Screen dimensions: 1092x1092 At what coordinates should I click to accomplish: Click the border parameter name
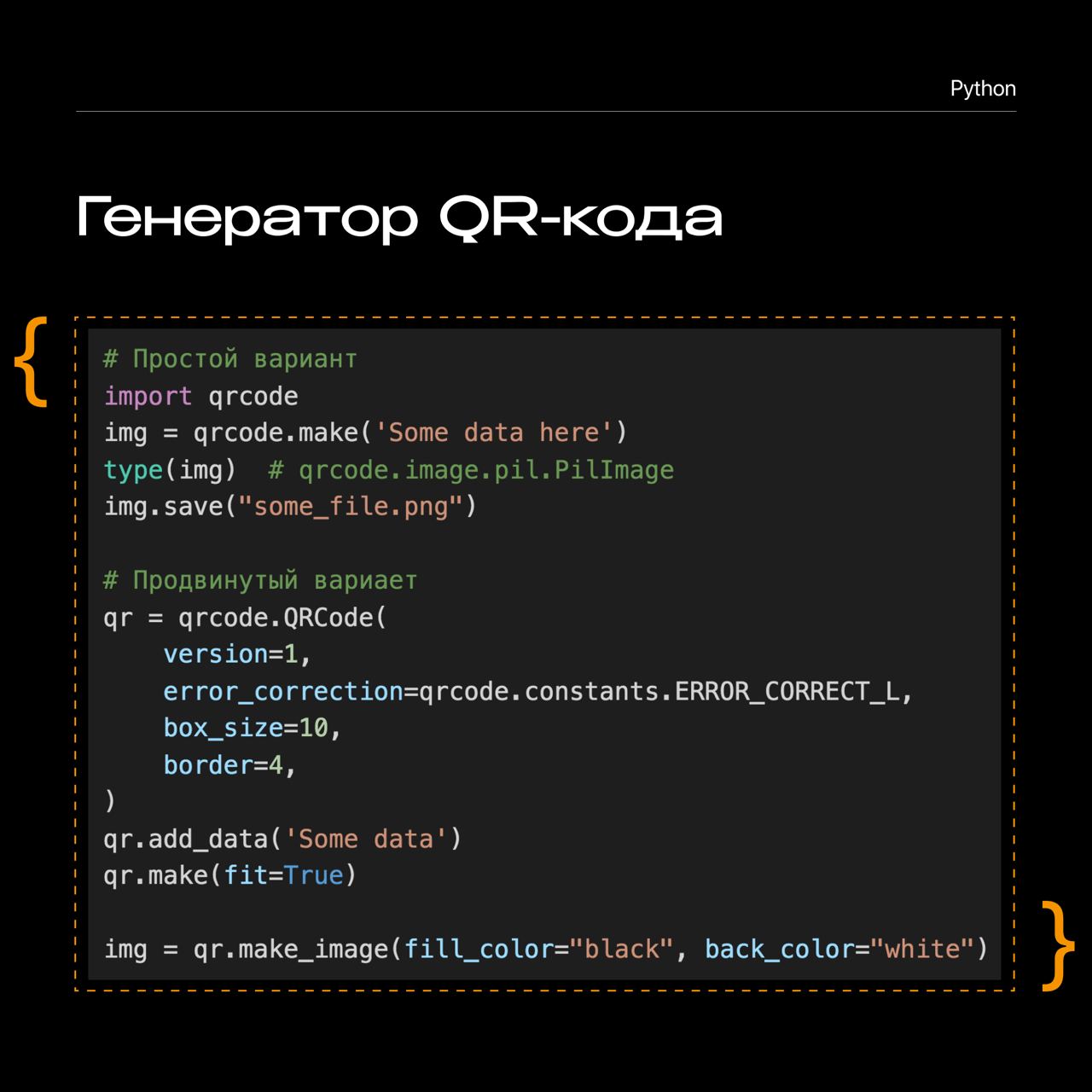pyautogui.click(x=208, y=765)
